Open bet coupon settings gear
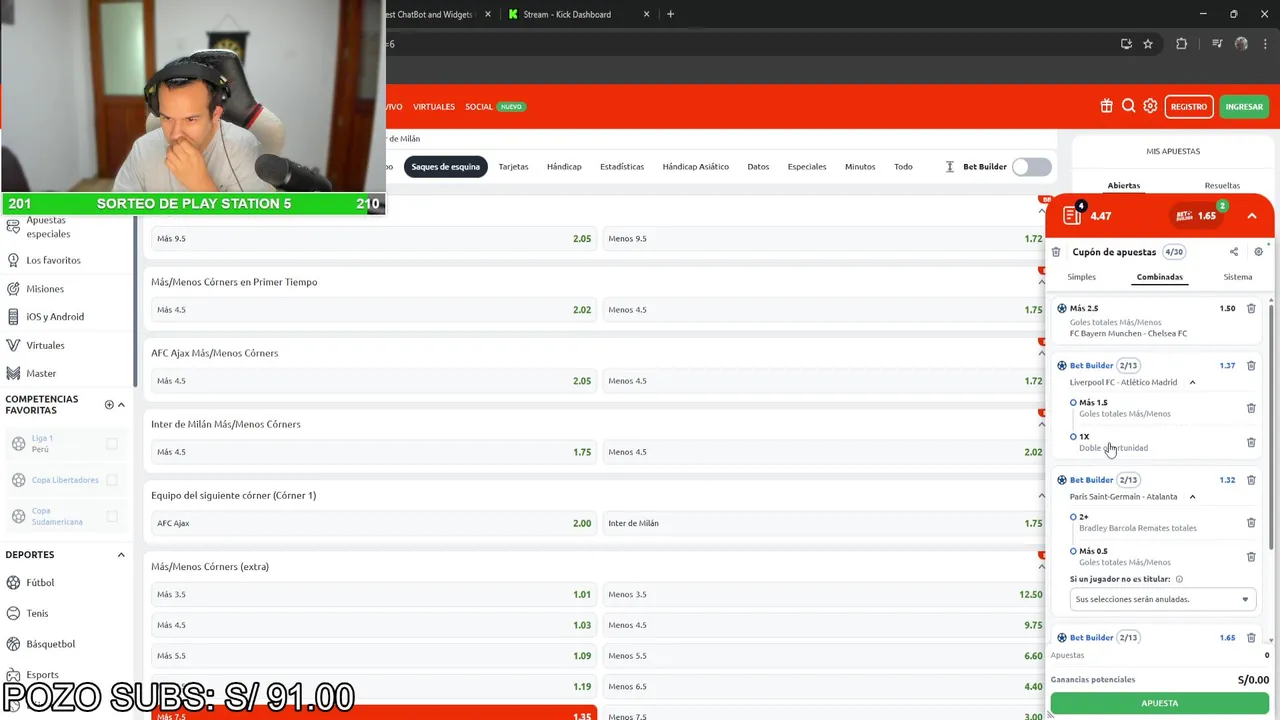Image resolution: width=1280 pixels, height=720 pixels. pyautogui.click(x=1259, y=252)
